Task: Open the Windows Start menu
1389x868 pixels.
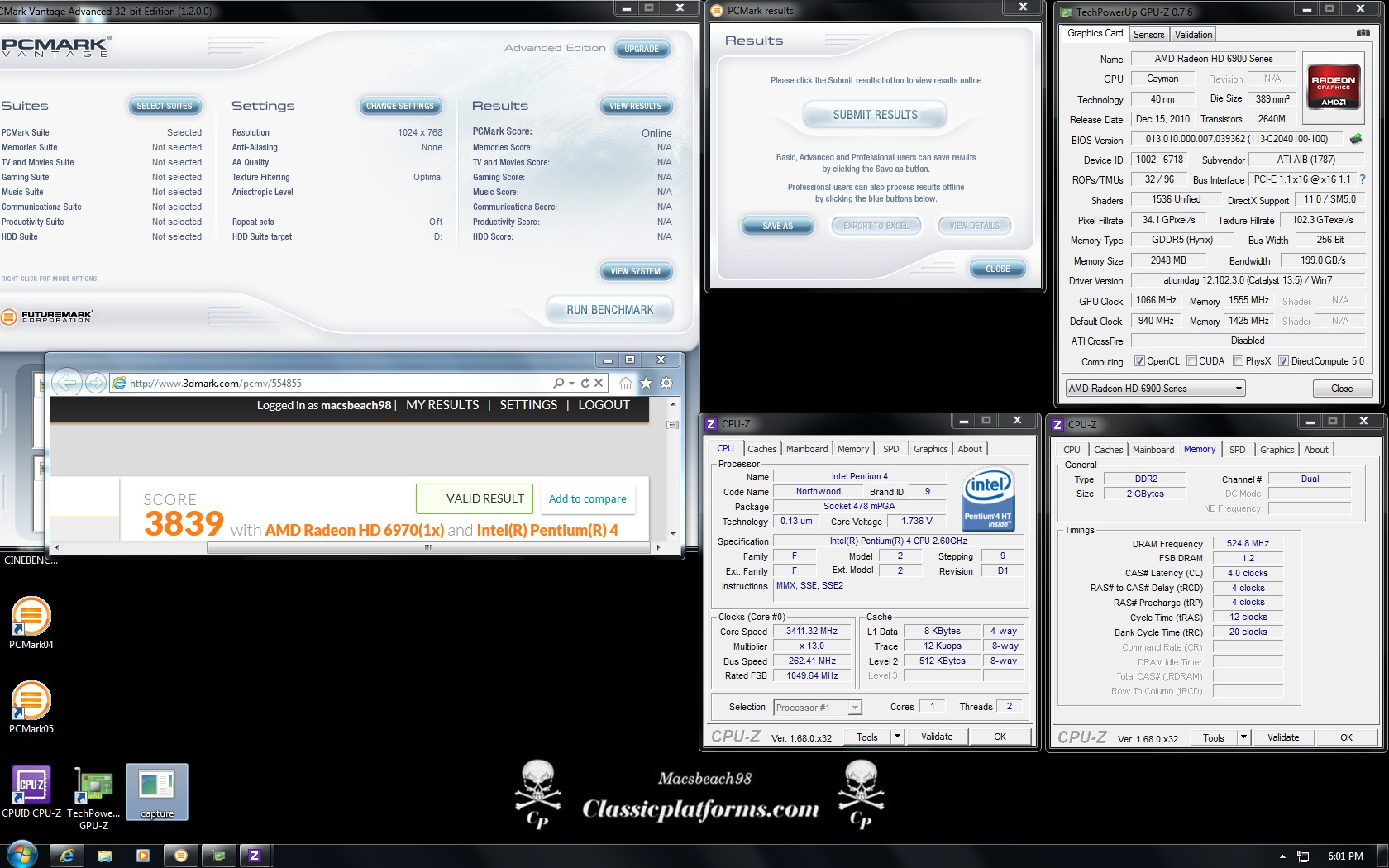Action: [x=21, y=856]
